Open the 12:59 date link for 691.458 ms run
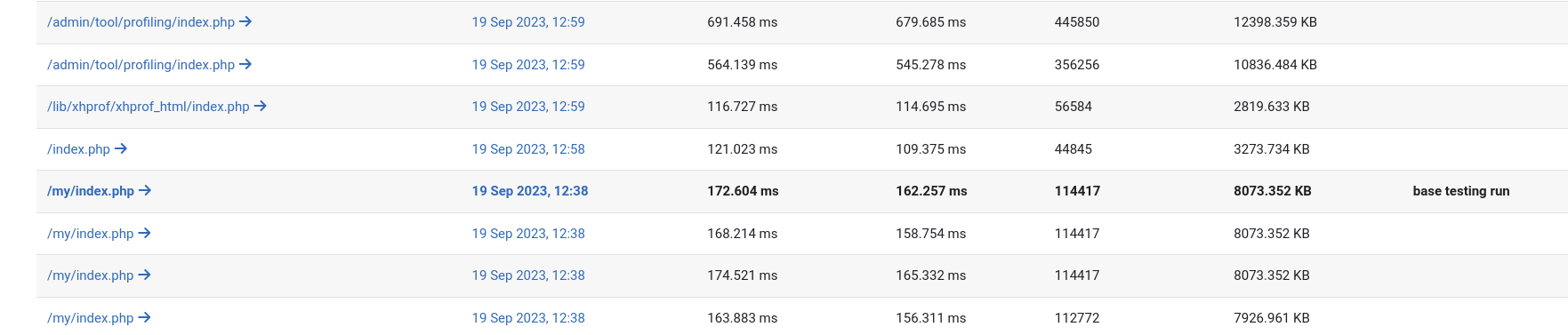This screenshot has height=335, width=1568. point(528,22)
